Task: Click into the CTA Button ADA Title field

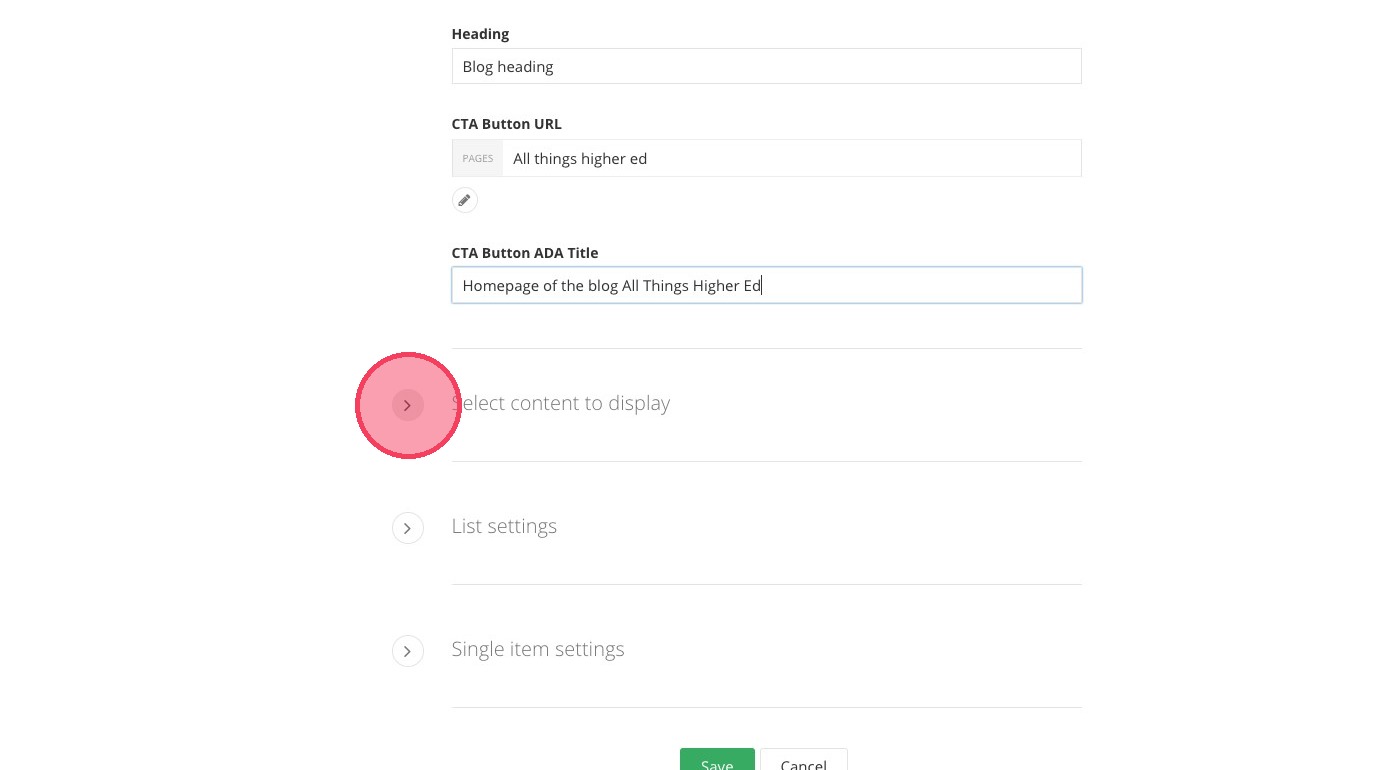Action: click(900, 285)
